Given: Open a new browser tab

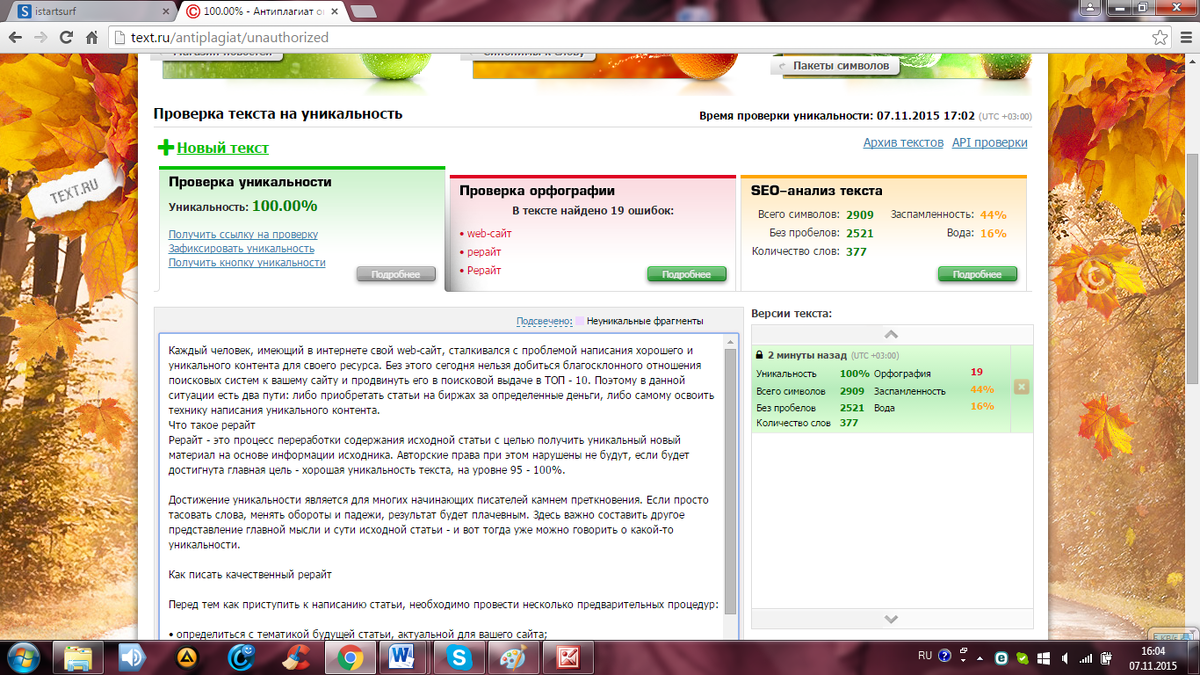Looking at the screenshot, I should [363, 11].
